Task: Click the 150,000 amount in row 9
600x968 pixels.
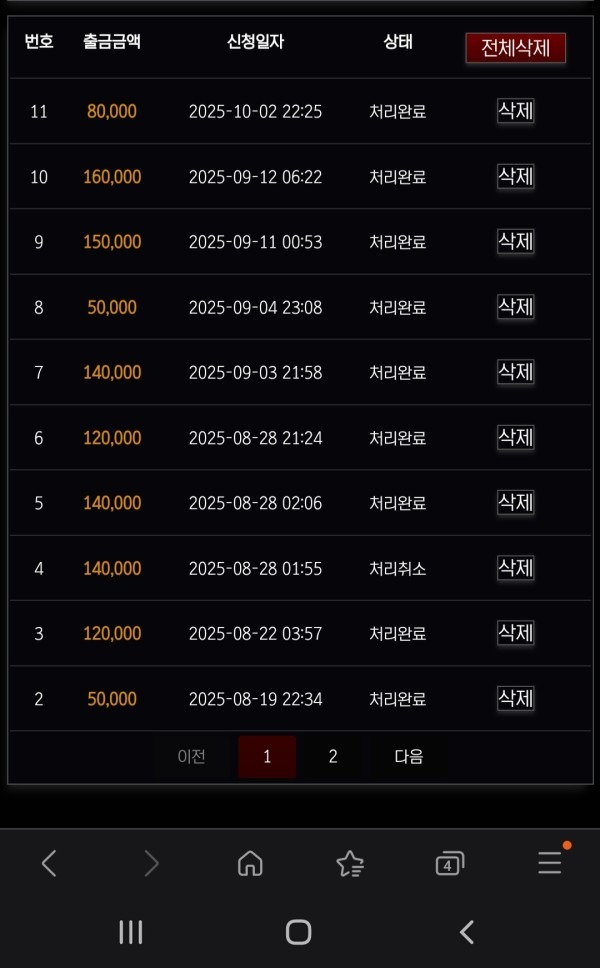Action: click(112, 242)
